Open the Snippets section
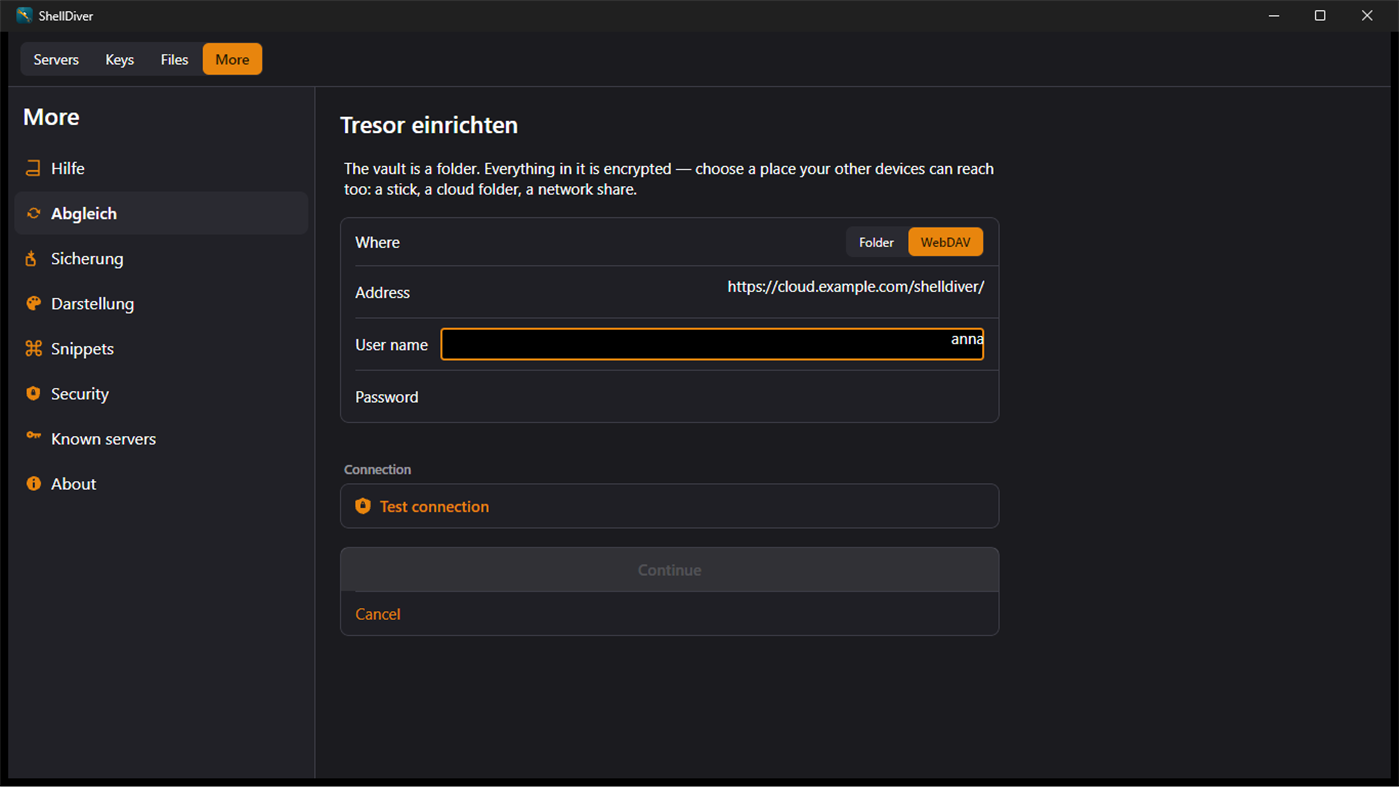The width and height of the screenshot is (1399, 787). tap(161, 348)
